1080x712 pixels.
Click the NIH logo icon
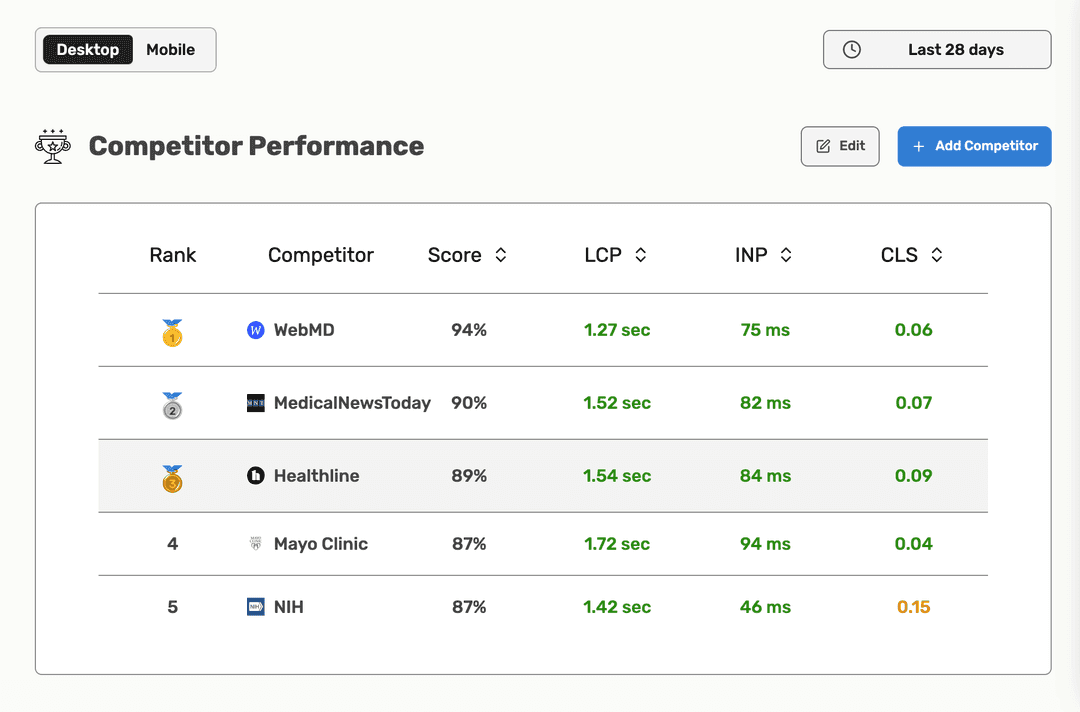click(x=256, y=606)
